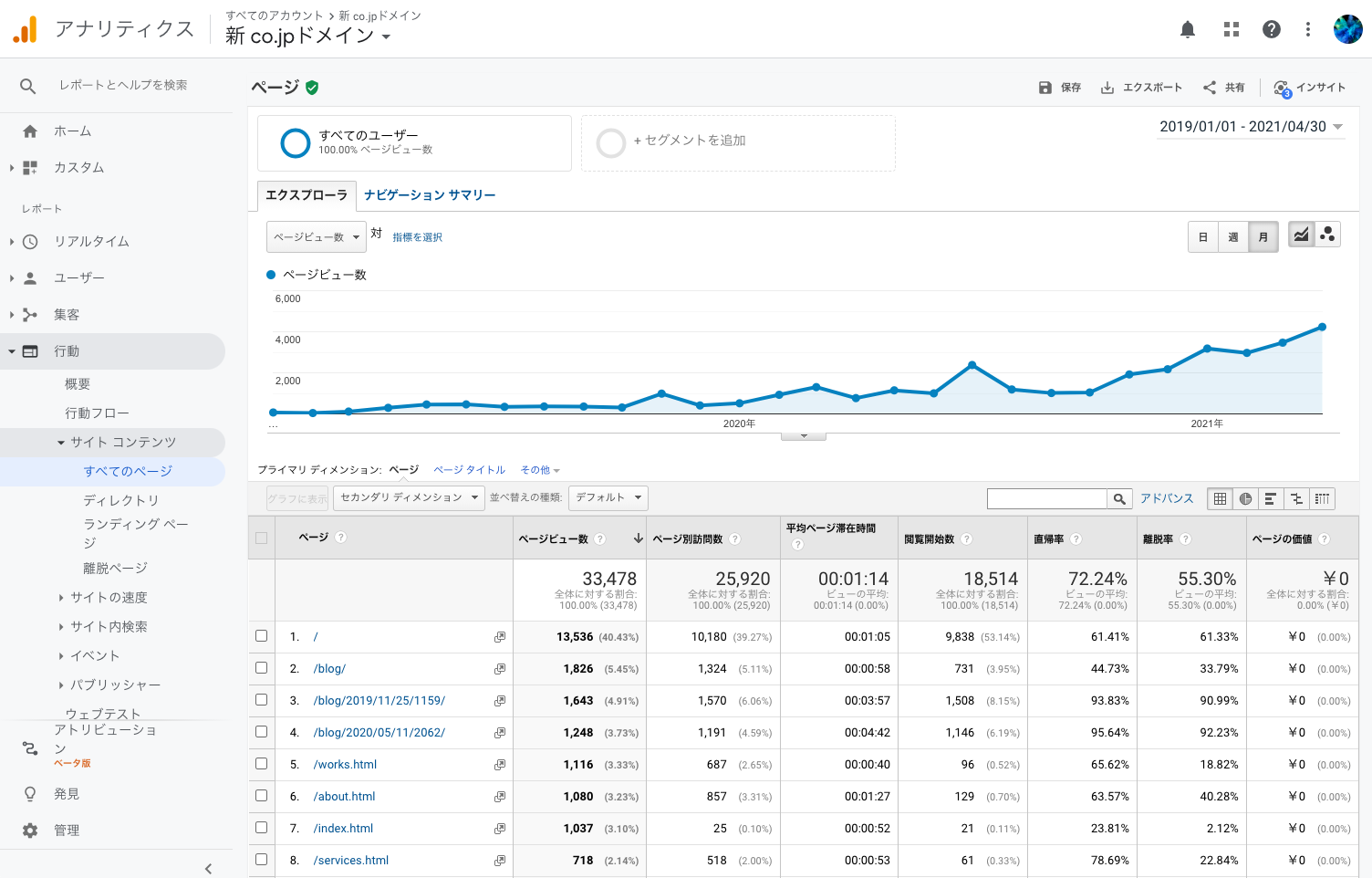Open ディレクトリ in the sidebar
The width and height of the screenshot is (1372, 878).
pyautogui.click(x=121, y=500)
